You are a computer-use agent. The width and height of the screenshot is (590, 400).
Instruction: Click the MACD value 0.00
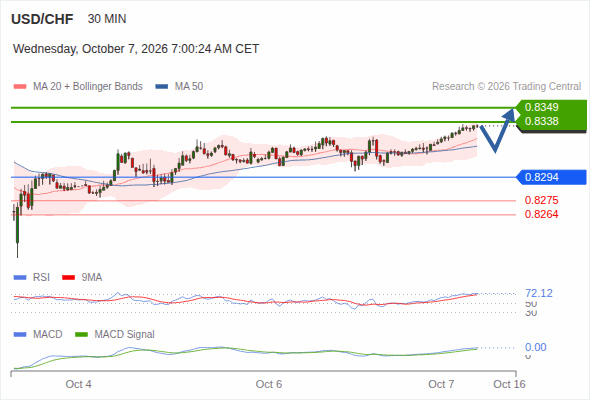[x=535, y=347]
